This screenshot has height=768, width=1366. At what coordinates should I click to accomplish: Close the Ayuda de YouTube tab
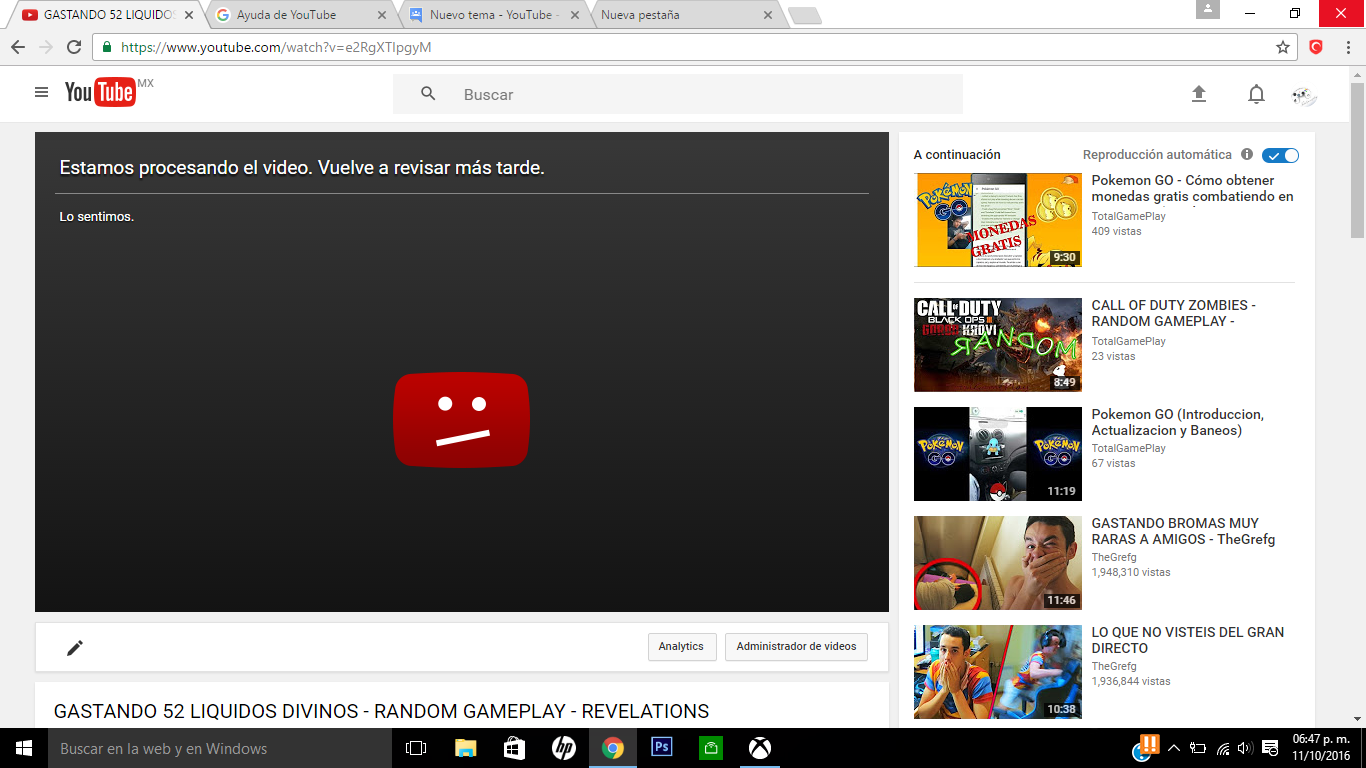[381, 15]
